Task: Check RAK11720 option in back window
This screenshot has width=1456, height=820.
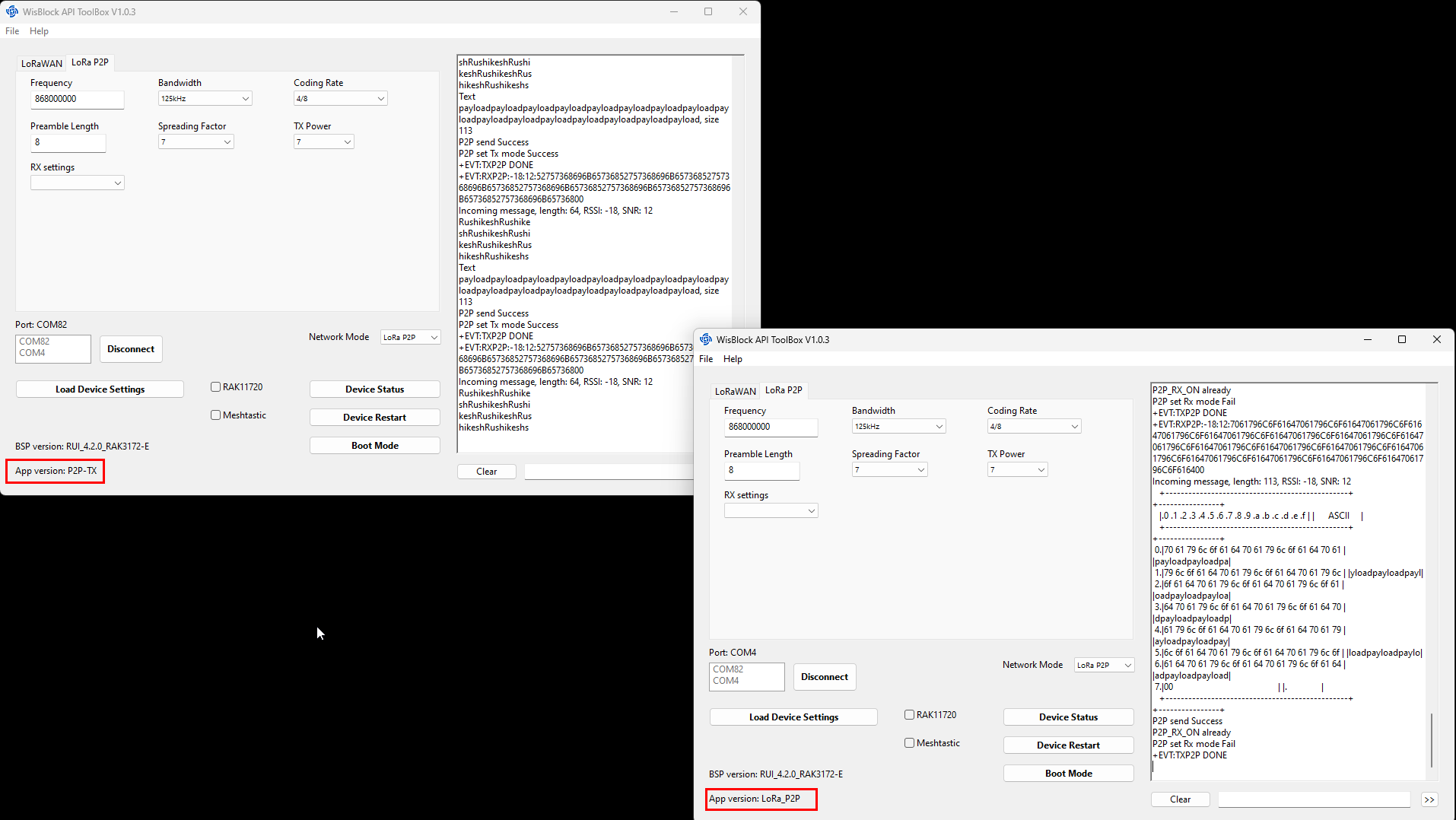Action: 216,387
